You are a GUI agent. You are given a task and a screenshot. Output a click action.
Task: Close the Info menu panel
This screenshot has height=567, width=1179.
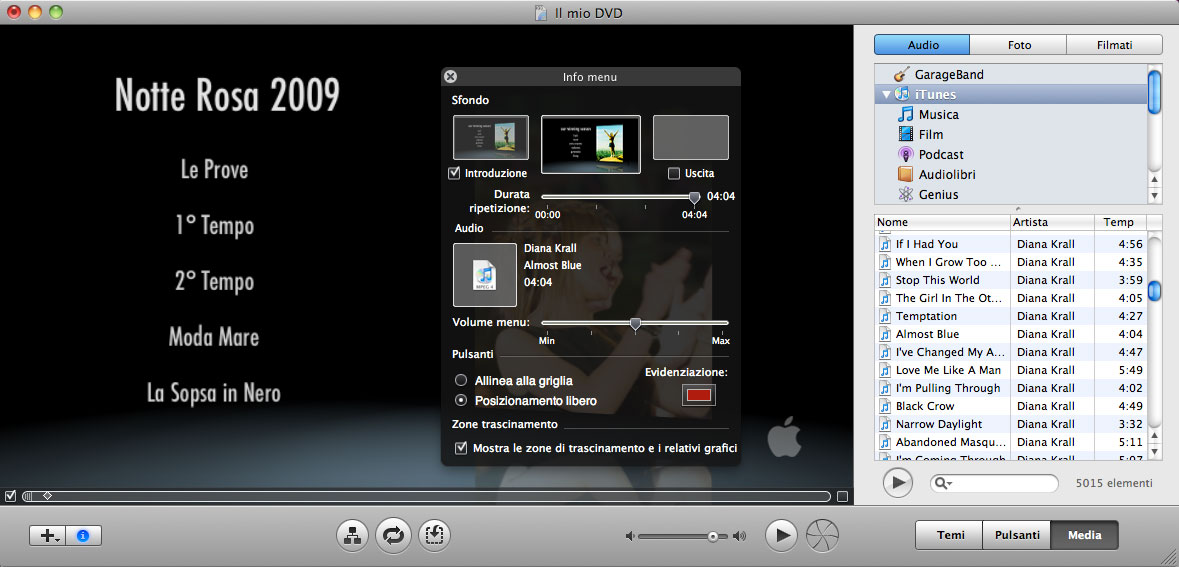pyautogui.click(x=450, y=77)
